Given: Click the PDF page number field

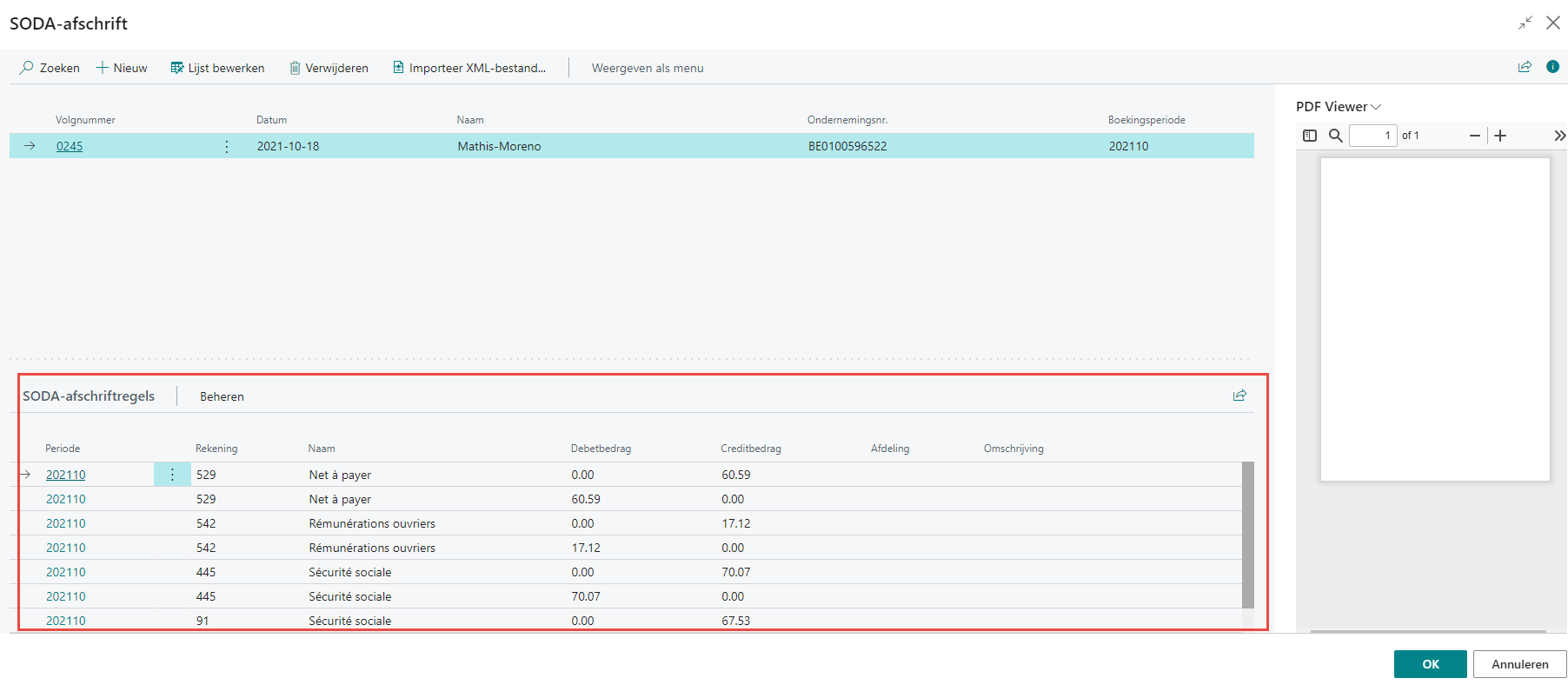Looking at the screenshot, I should (1372, 136).
